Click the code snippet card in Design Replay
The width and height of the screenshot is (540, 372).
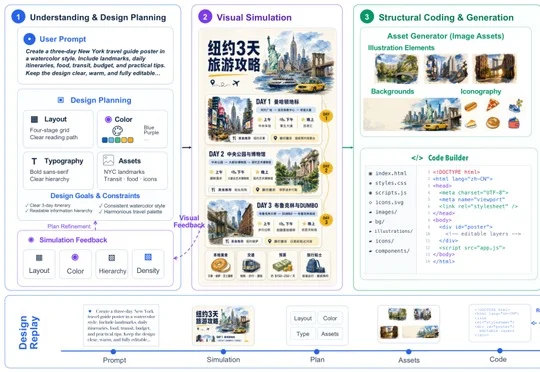pyautogui.click(x=499, y=323)
